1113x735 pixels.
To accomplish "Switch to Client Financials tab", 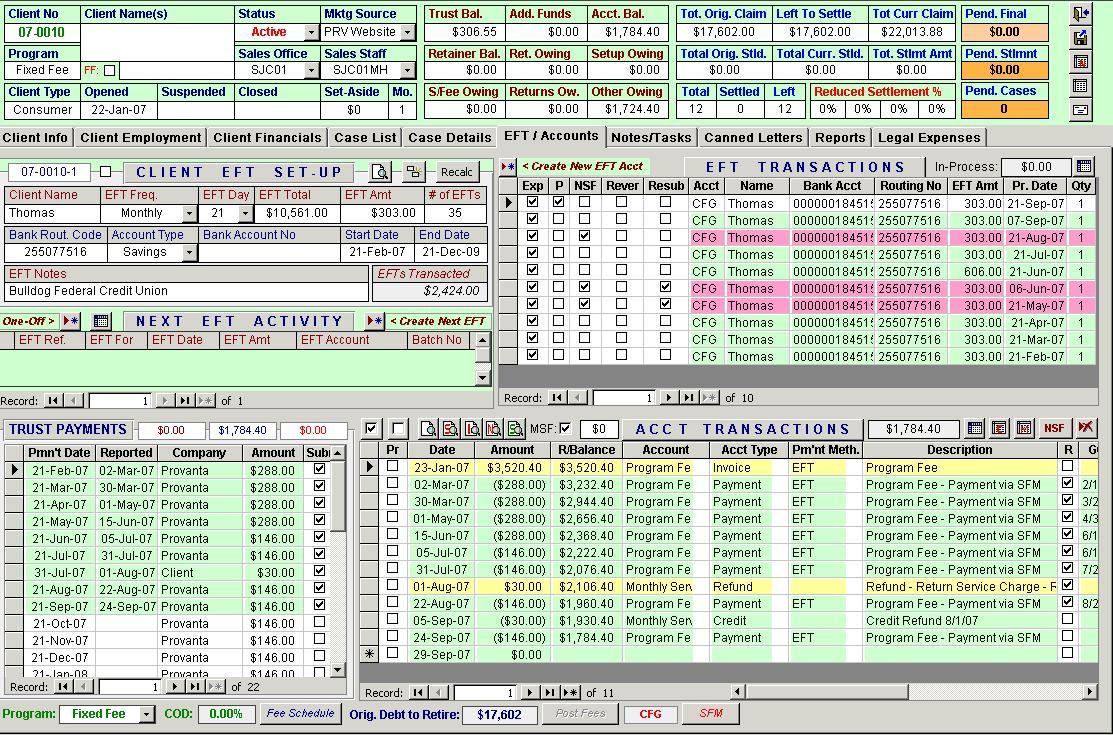I will pos(268,138).
